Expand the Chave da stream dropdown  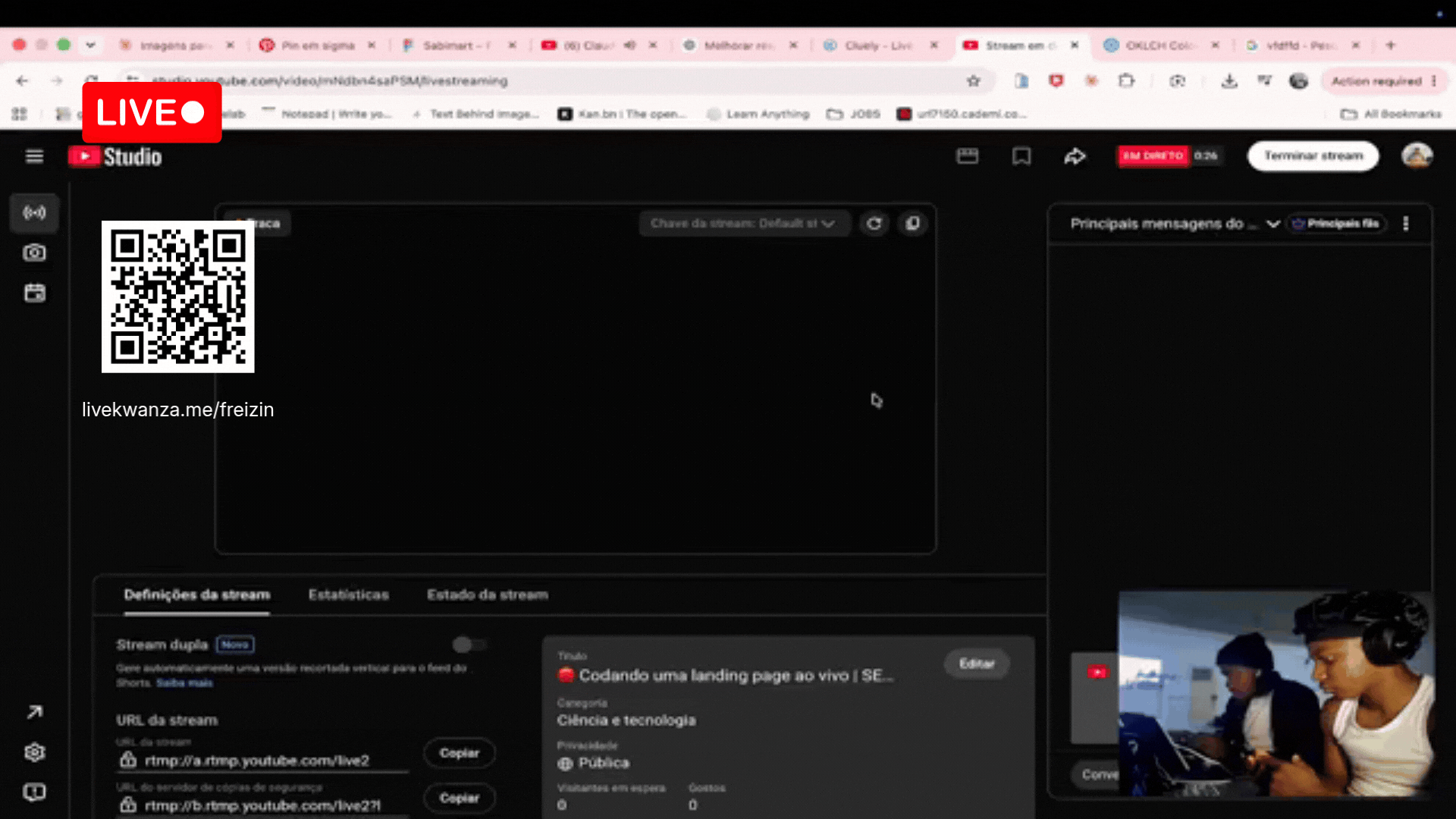pos(743,224)
